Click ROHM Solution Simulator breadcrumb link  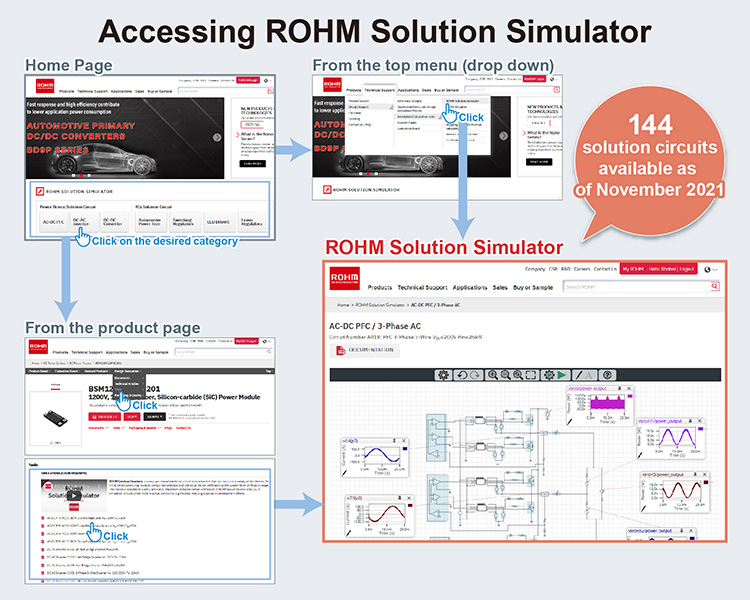coord(380,305)
